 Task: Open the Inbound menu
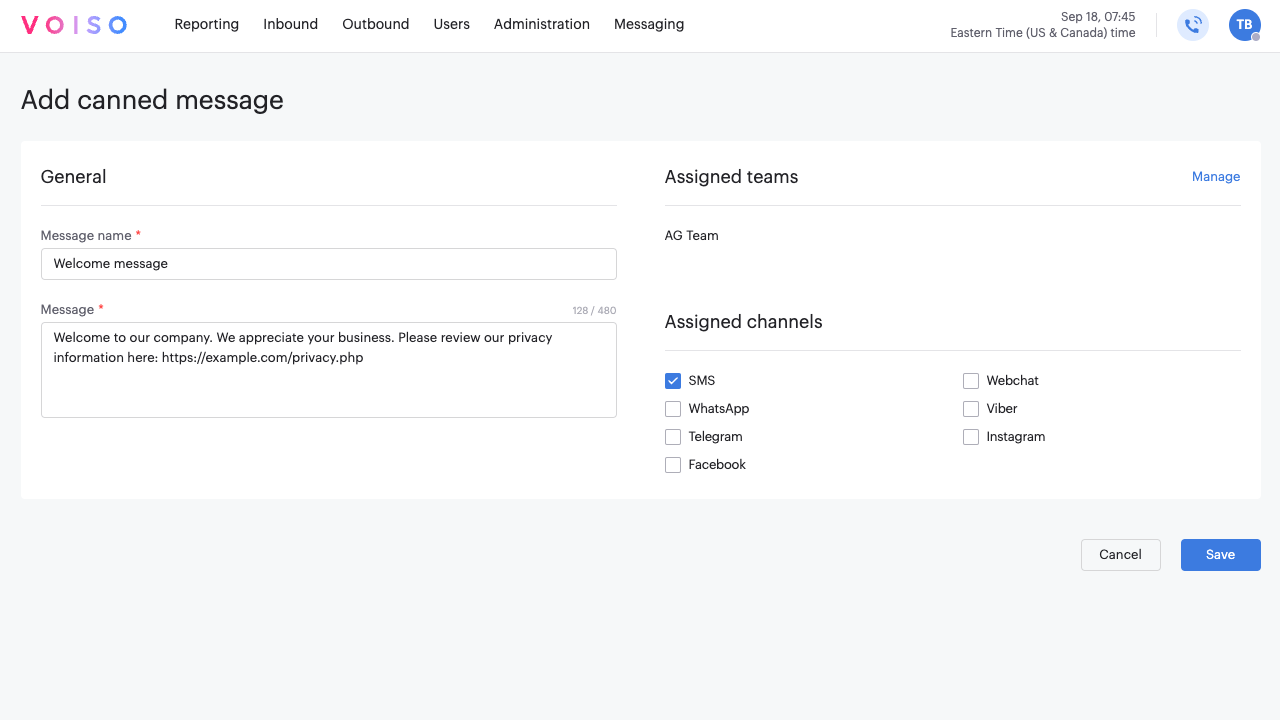(x=291, y=24)
